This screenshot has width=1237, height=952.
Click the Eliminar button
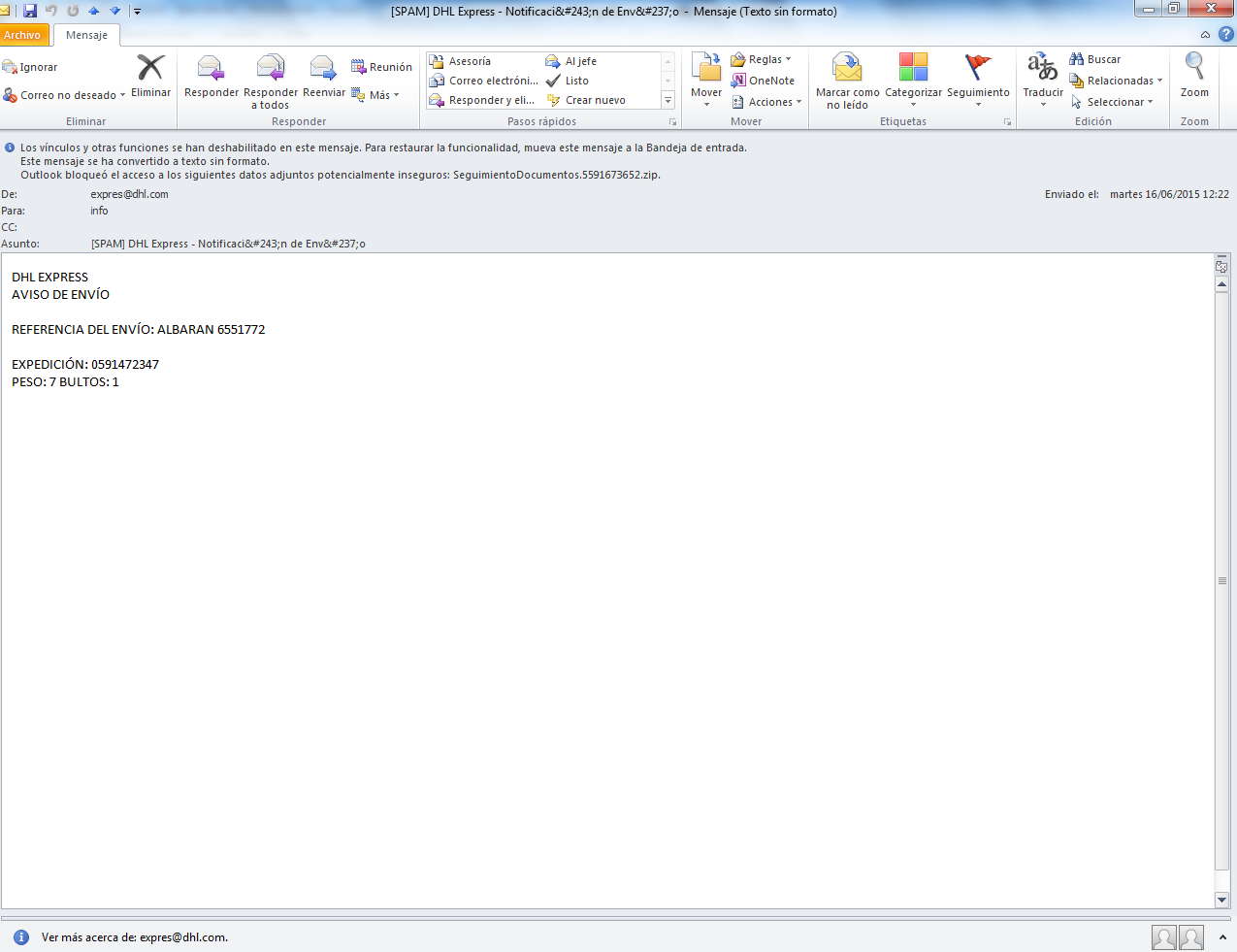[150, 78]
